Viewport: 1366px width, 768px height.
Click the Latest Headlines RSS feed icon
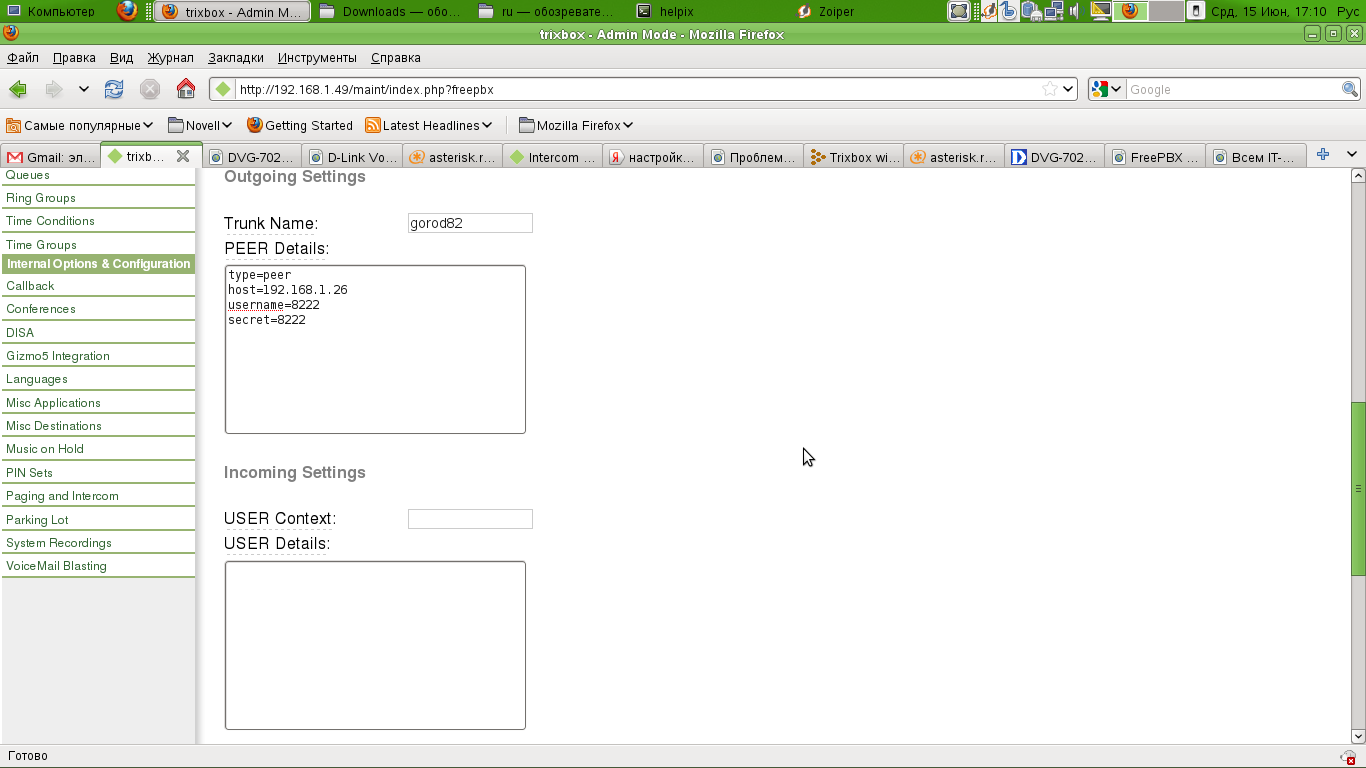373,125
